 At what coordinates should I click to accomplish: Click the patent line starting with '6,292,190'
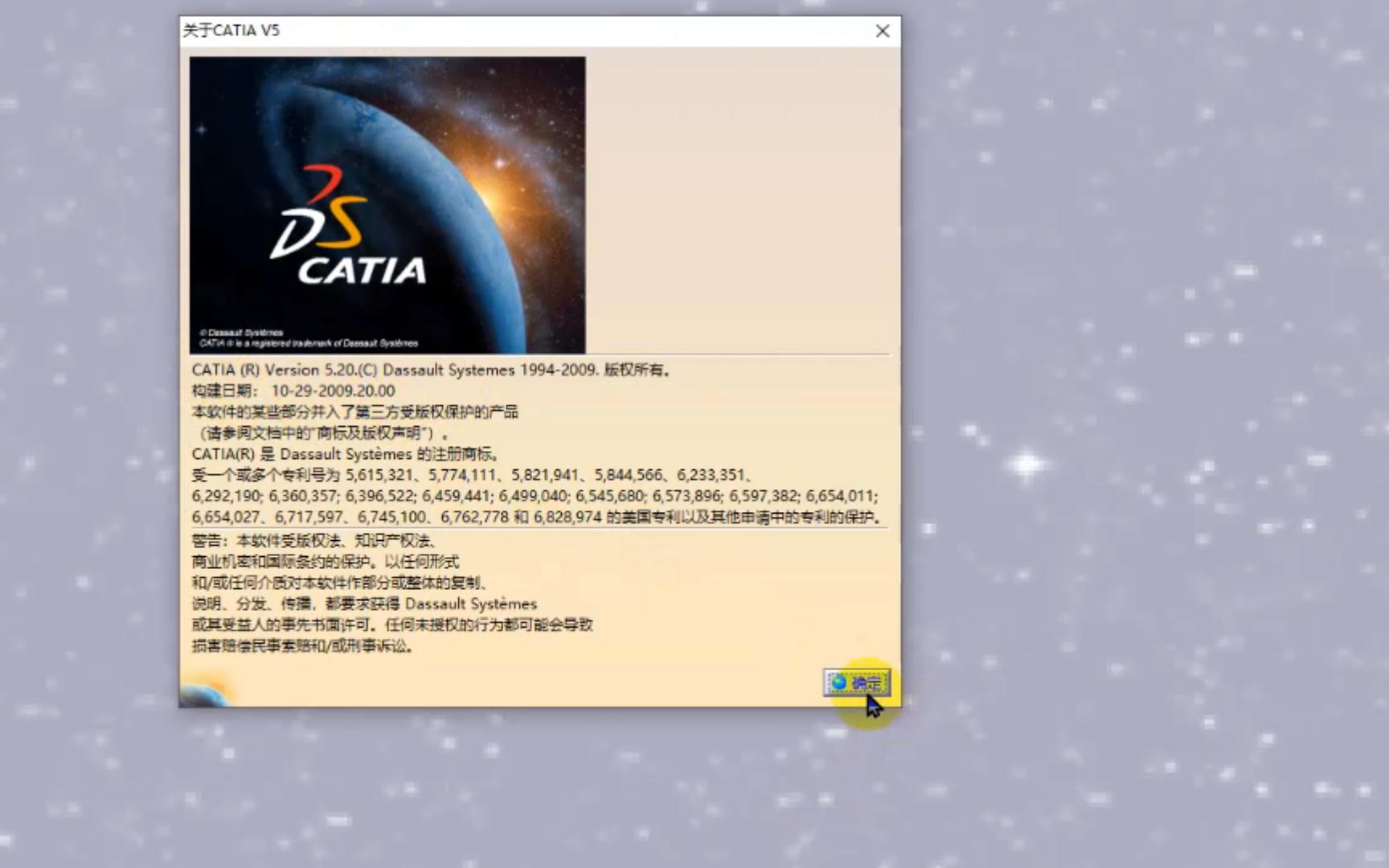(x=535, y=496)
